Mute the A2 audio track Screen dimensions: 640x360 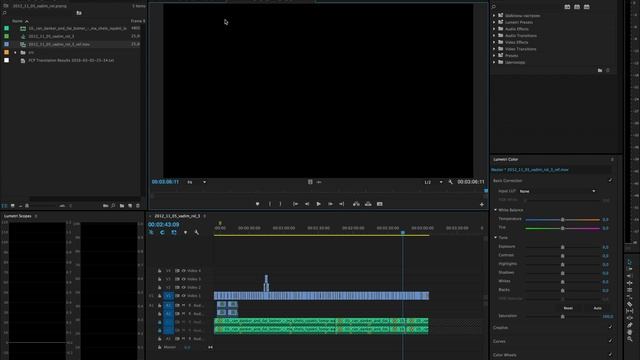tap(184, 313)
